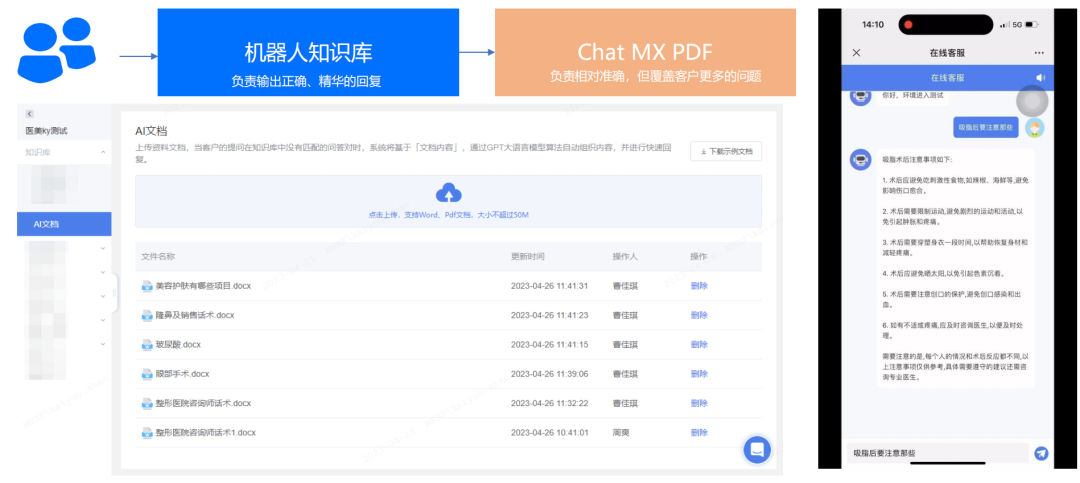Click the Chat MX PDF orange box

[645, 52]
